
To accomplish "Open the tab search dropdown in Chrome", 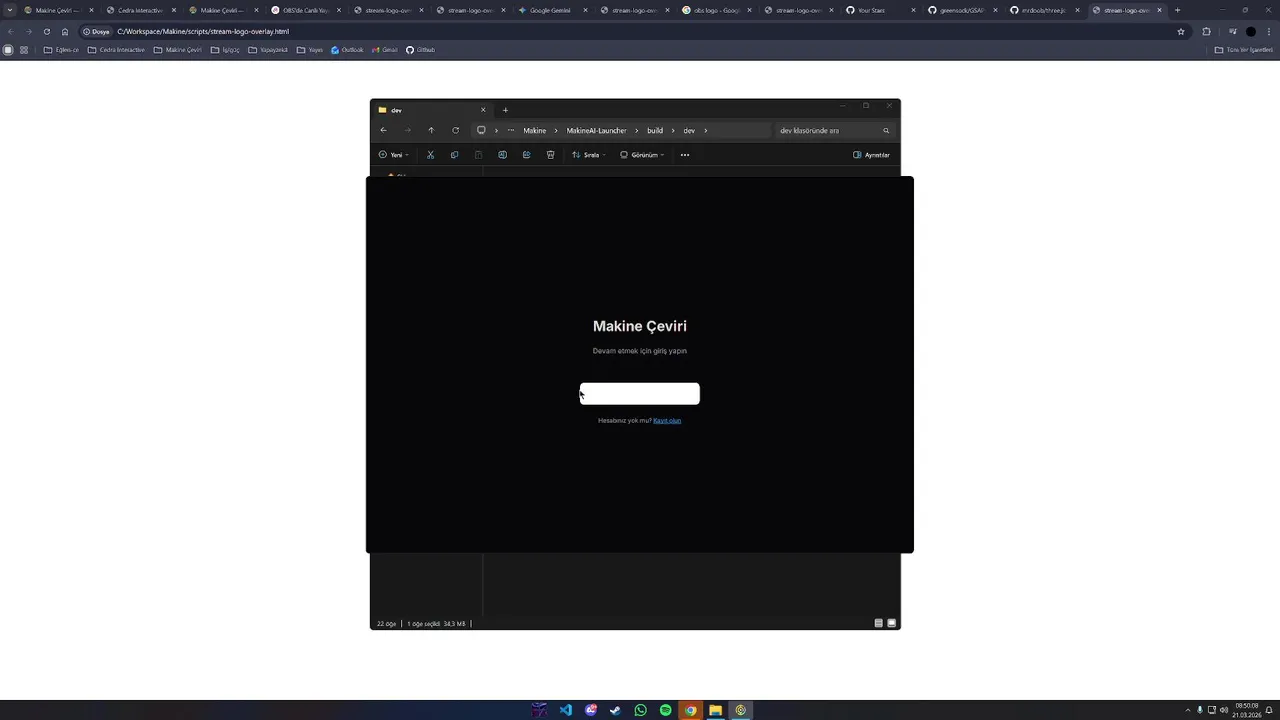I will 10,10.
